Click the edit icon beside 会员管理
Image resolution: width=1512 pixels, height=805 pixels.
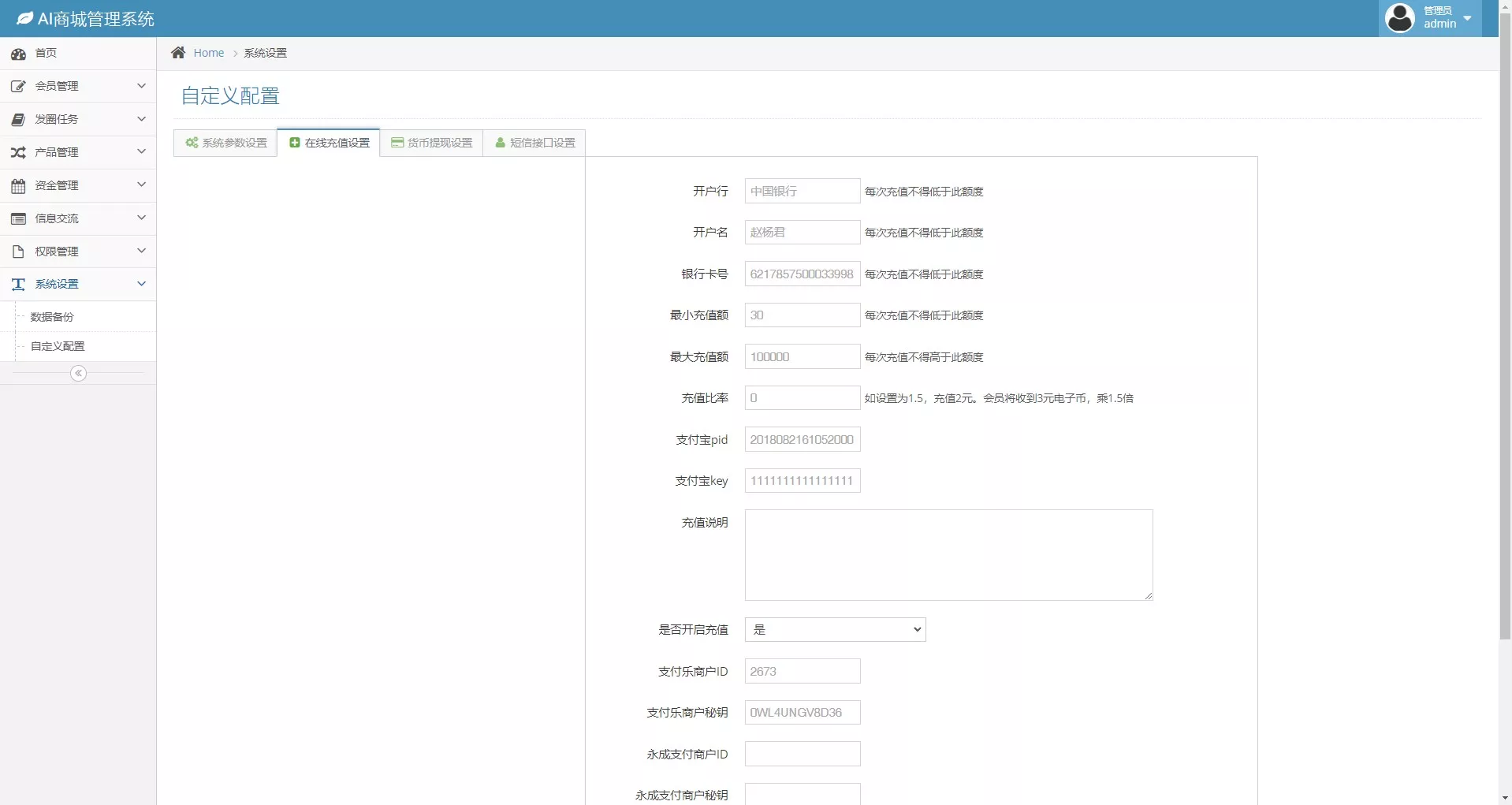coord(18,86)
